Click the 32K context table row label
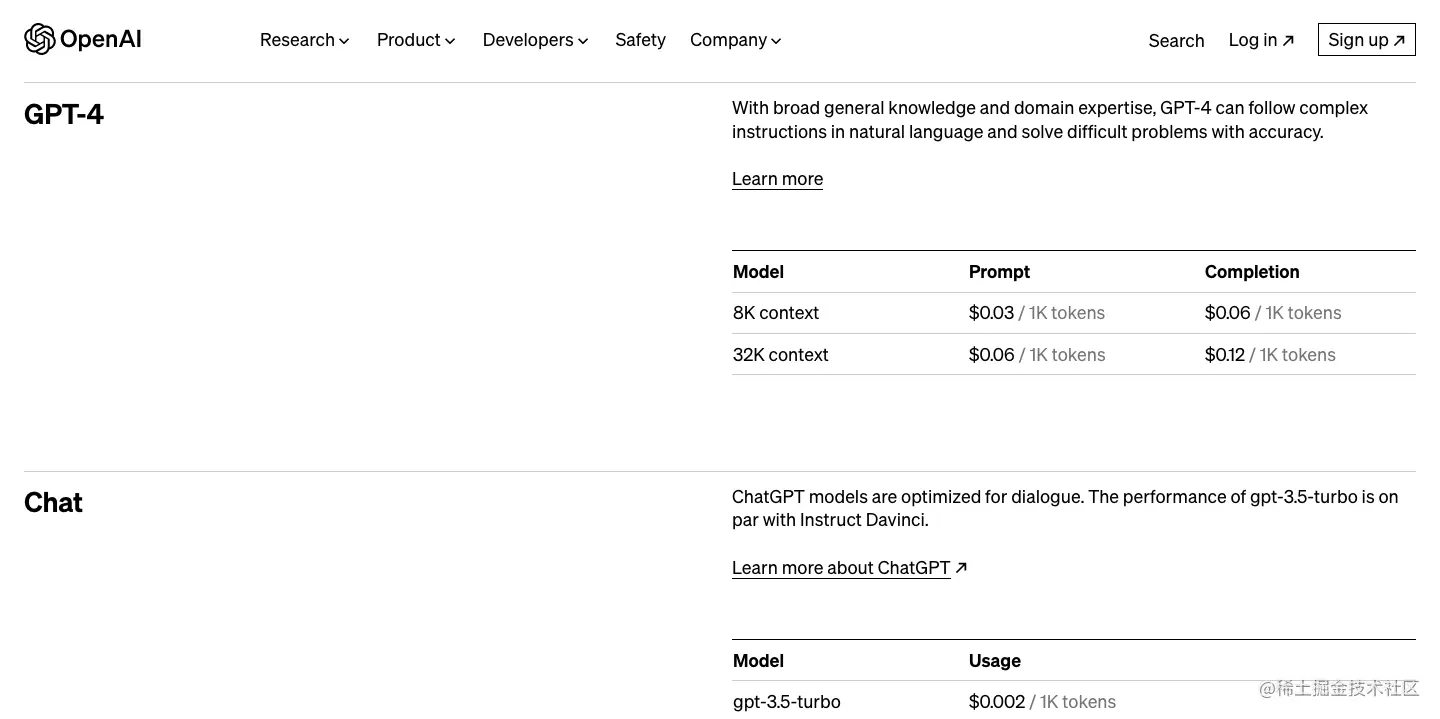Viewport: 1440px width, 719px height. click(781, 355)
